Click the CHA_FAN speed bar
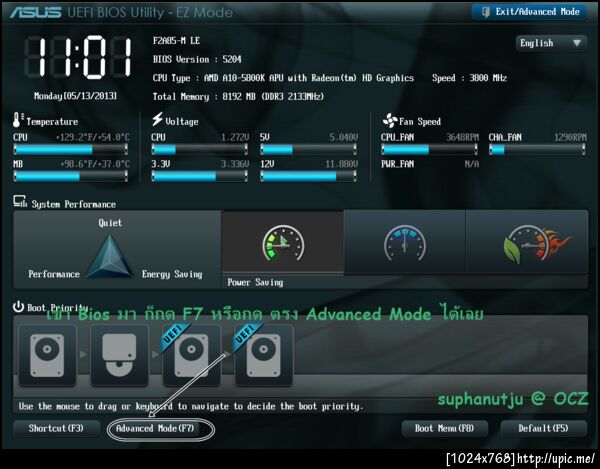 tap(537, 149)
